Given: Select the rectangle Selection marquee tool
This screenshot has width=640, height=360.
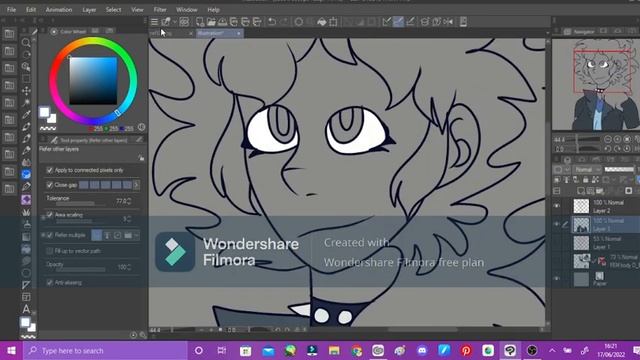Looking at the screenshot, I should 26,78.
